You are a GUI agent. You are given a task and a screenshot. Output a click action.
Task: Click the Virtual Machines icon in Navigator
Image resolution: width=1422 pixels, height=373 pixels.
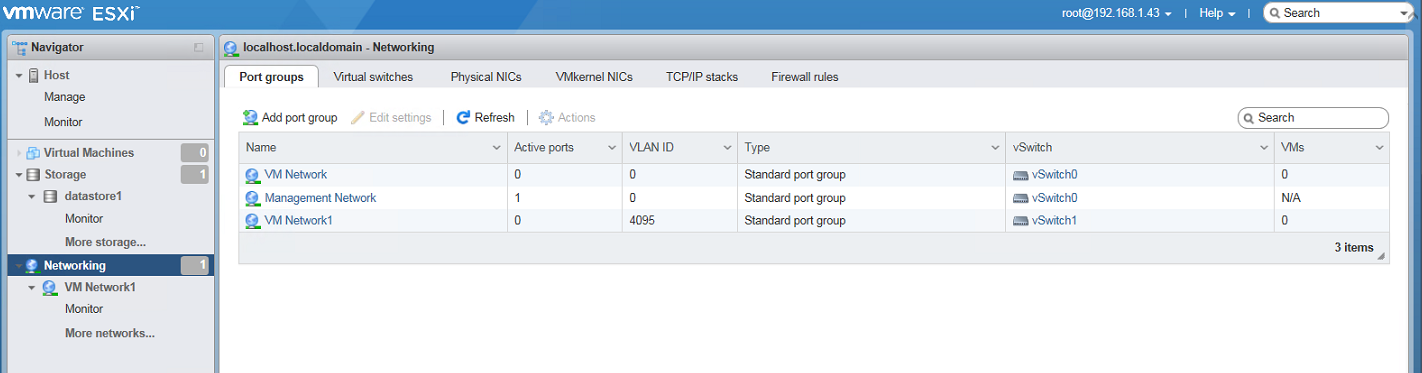33,153
